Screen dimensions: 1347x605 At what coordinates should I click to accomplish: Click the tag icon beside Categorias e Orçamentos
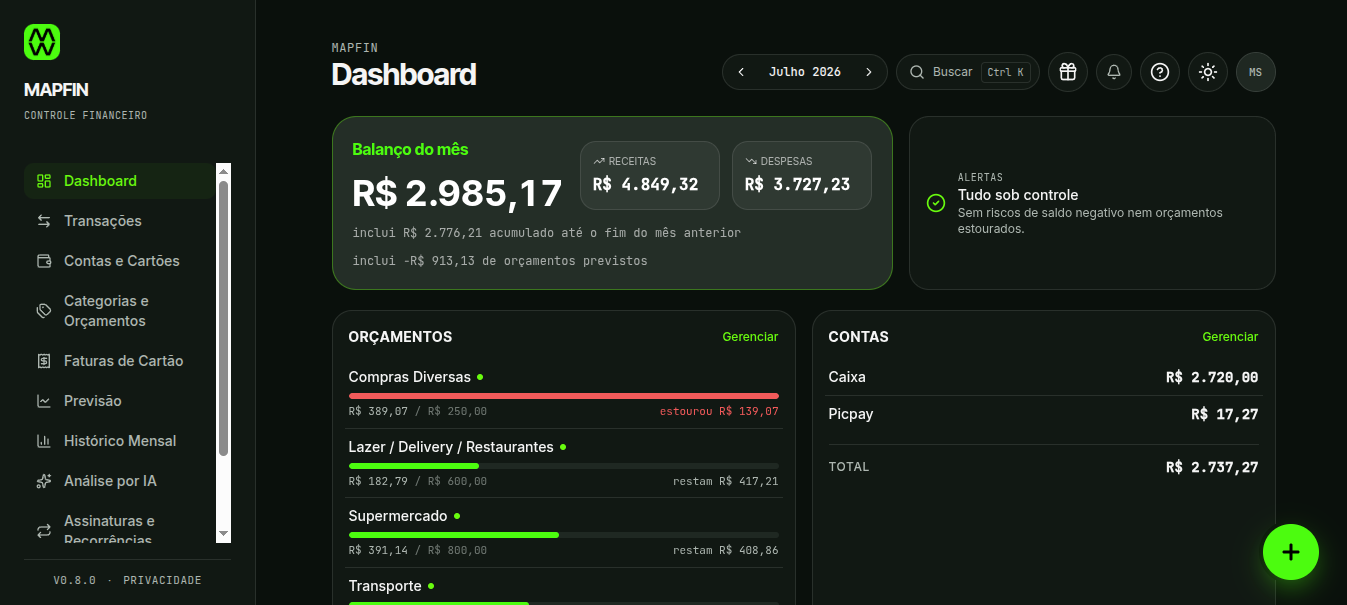point(44,311)
